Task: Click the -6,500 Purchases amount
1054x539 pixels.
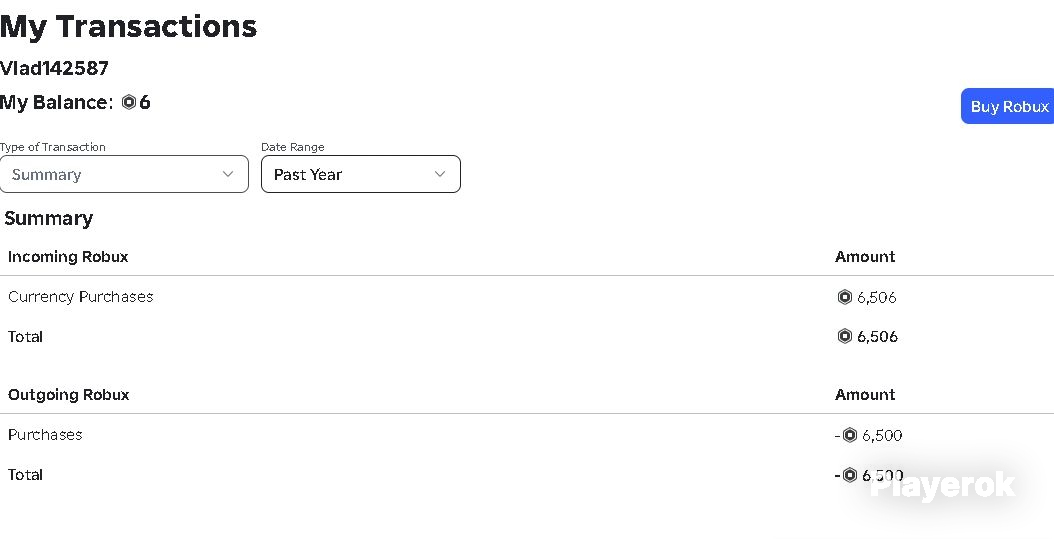Action: [x=868, y=436]
